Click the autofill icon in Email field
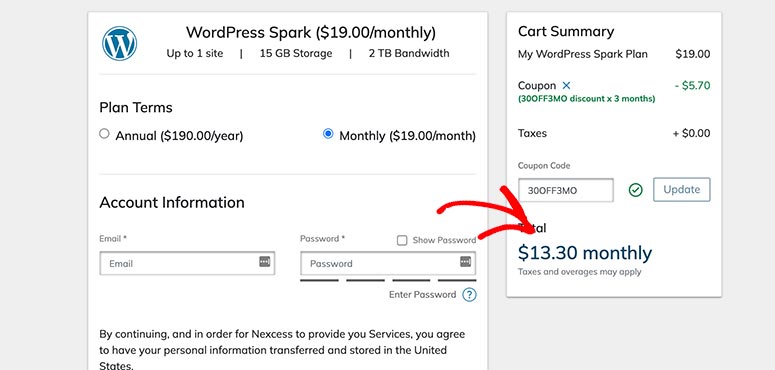The image size is (775, 370). pyautogui.click(x=265, y=262)
